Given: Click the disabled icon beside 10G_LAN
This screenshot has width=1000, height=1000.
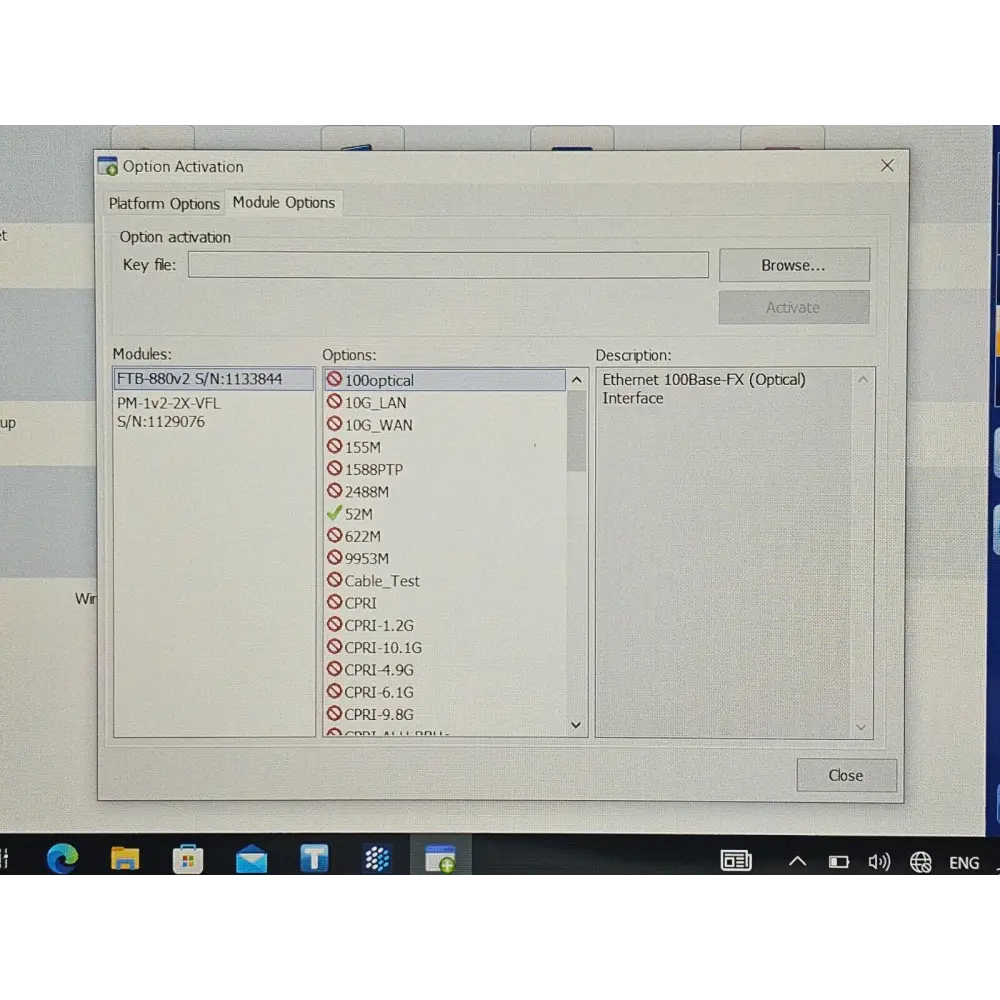Looking at the screenshot, I should (x=334, y=401).
